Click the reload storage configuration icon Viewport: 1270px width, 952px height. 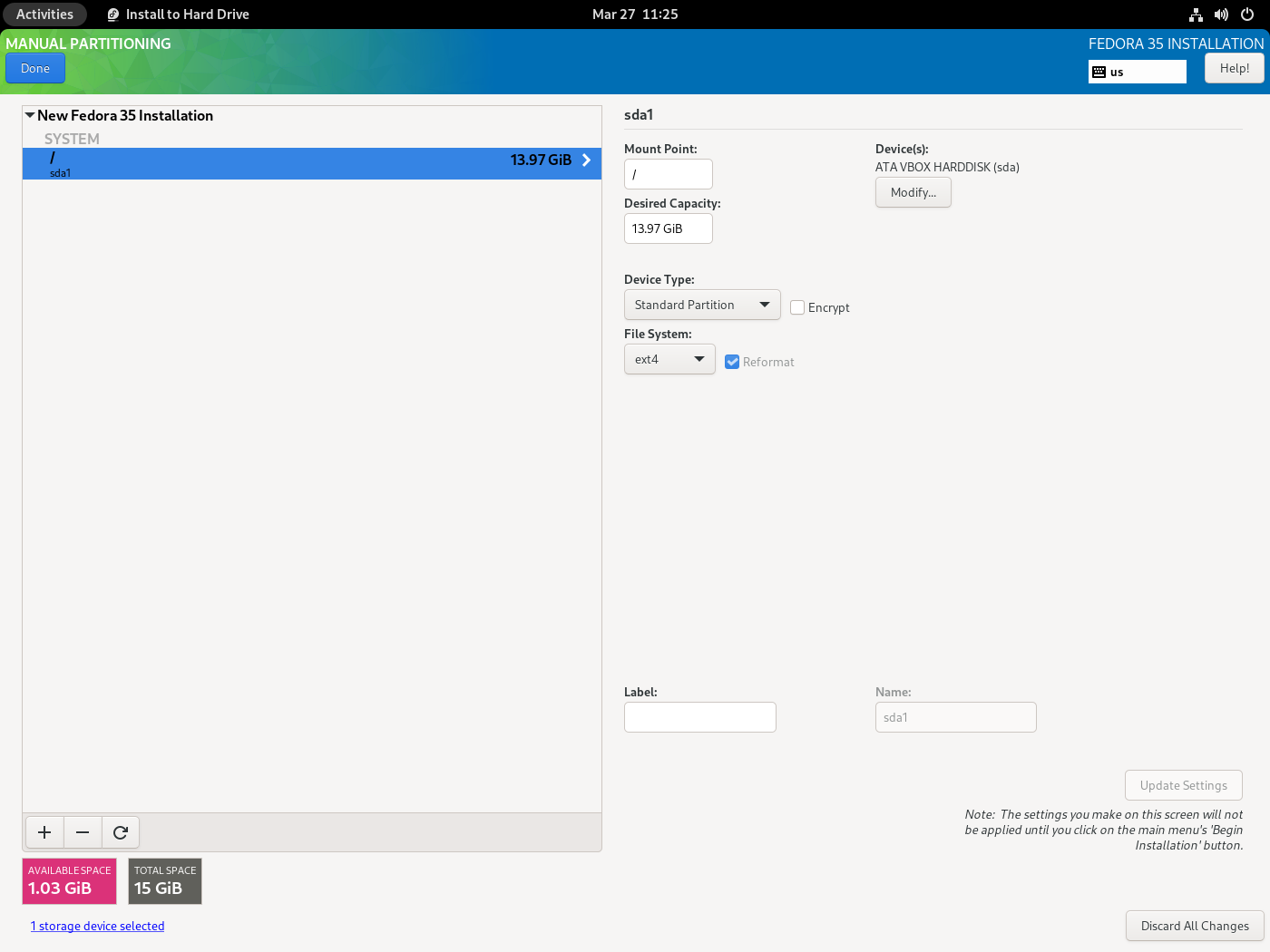[x=121, y=832]
